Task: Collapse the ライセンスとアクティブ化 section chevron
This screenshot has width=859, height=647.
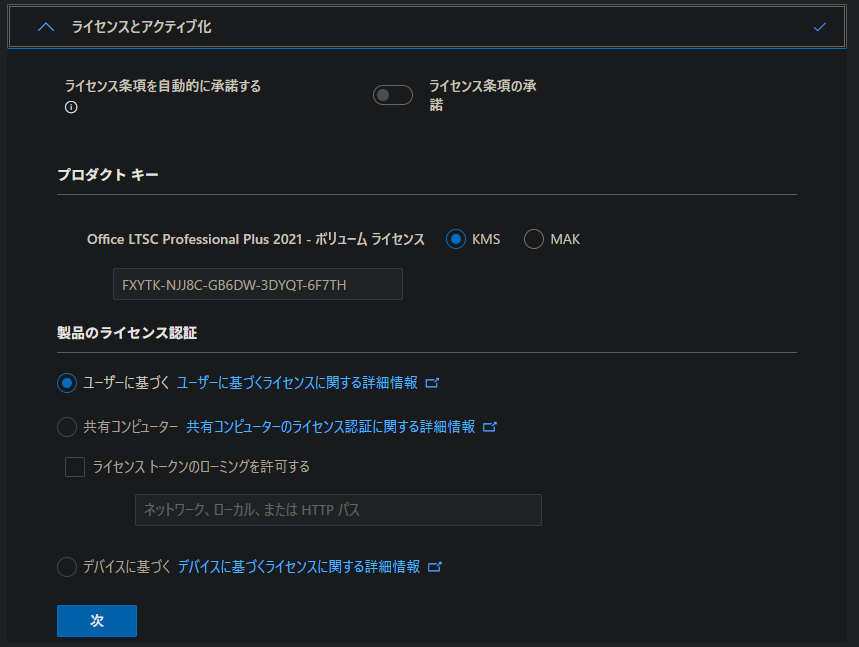Action: point(46,27)
